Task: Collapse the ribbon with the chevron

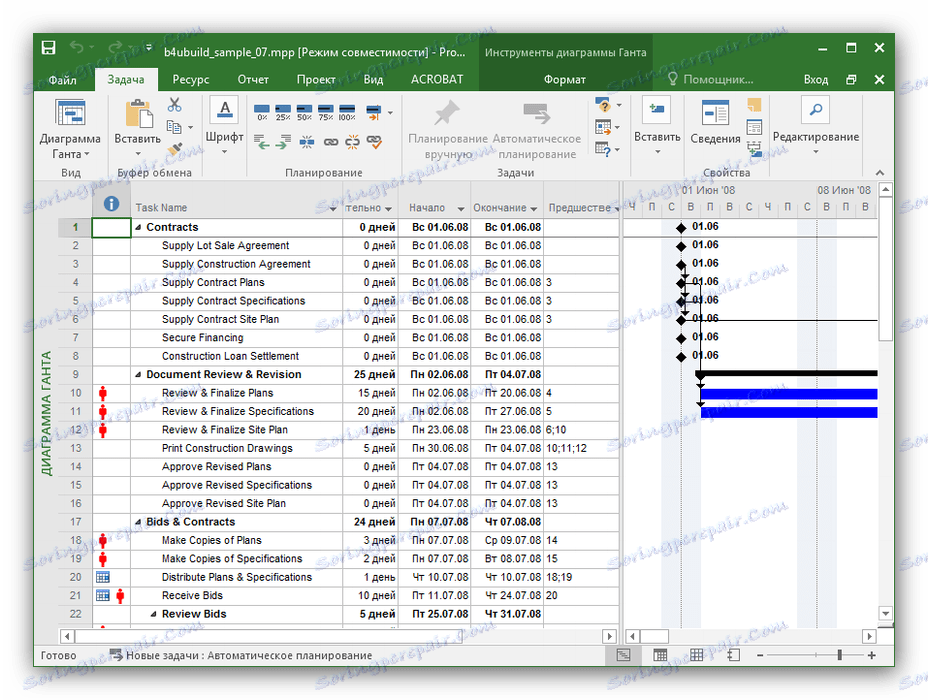Action: click(880, 173)
